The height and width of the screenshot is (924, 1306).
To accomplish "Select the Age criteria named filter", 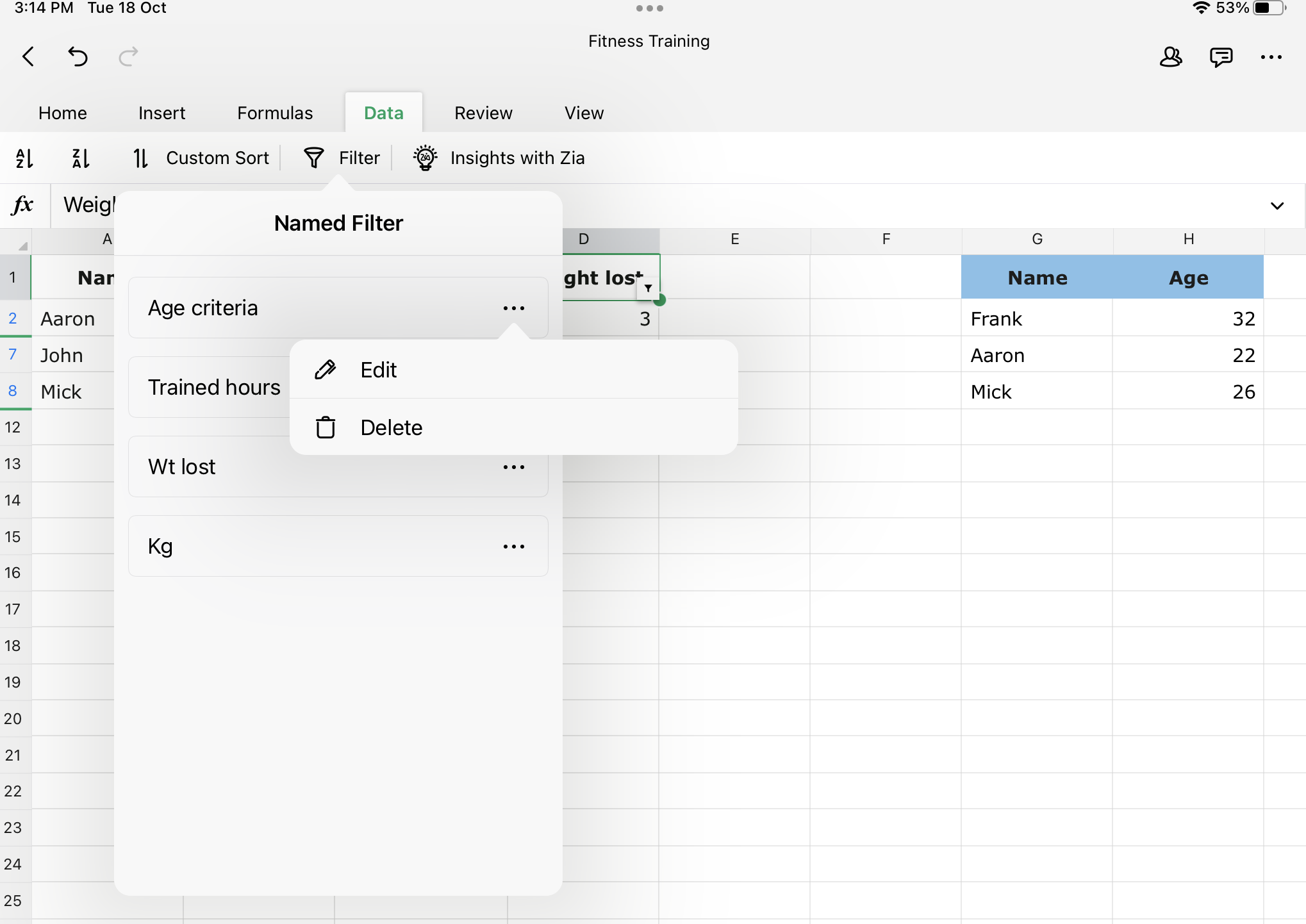I will tap(203, 308).
